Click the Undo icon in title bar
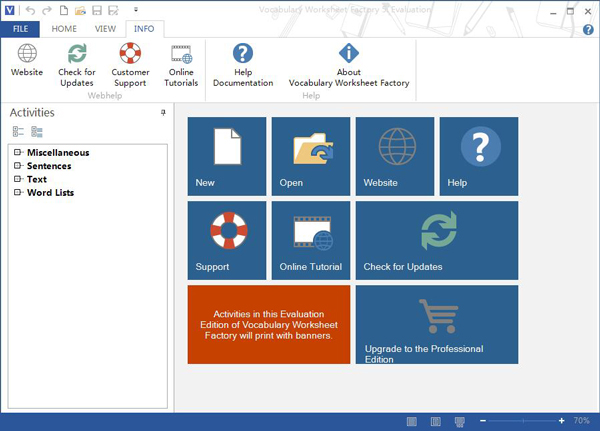 pos(30,10)
